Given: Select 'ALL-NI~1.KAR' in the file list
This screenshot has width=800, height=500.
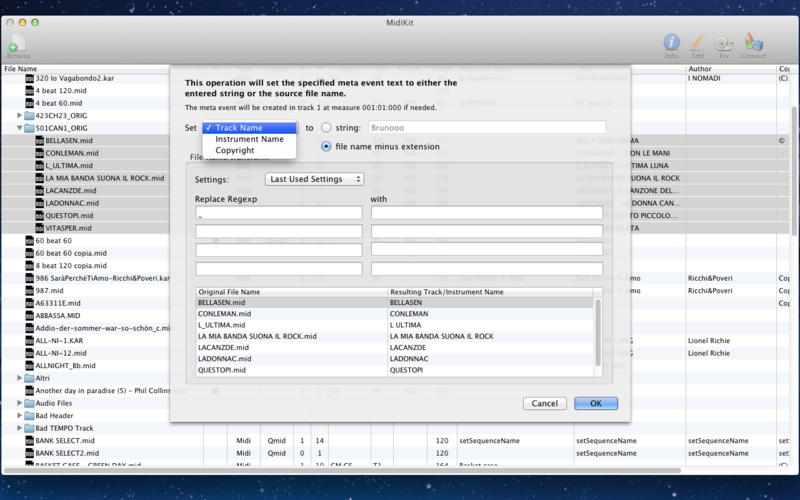Looking at the screenshot, I should pos(59,341).
